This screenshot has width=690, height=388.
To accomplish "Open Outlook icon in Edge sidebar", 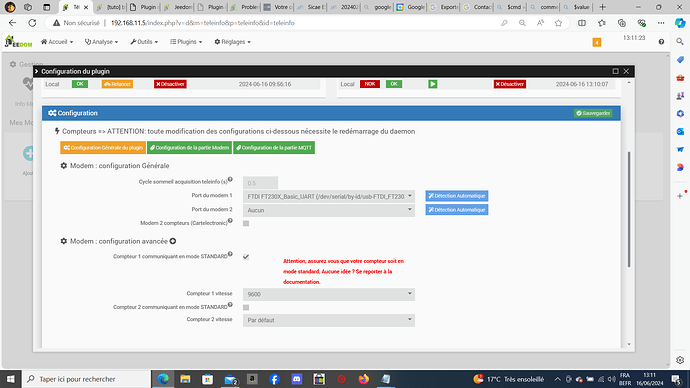I will tap(680, 131).
